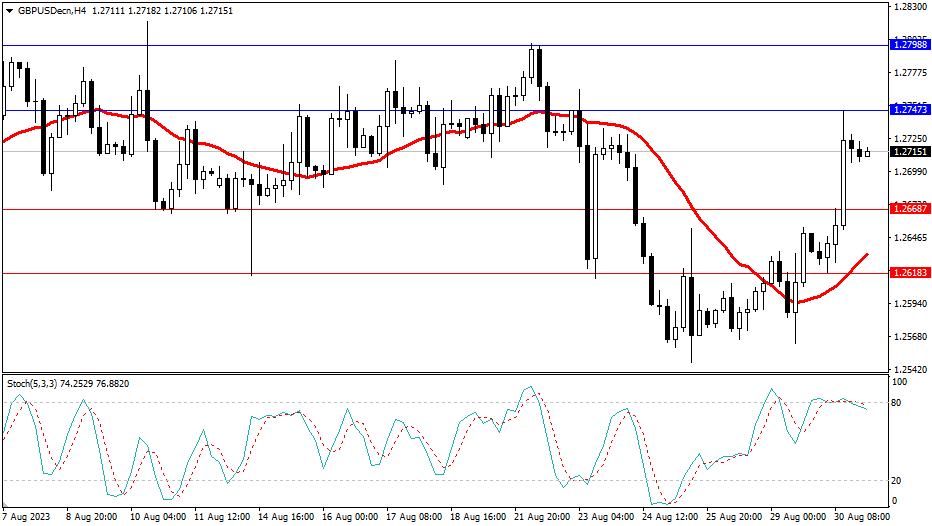Click the 1.27151 current price tag
Viewport: 932px width, 526px height.
909,152
